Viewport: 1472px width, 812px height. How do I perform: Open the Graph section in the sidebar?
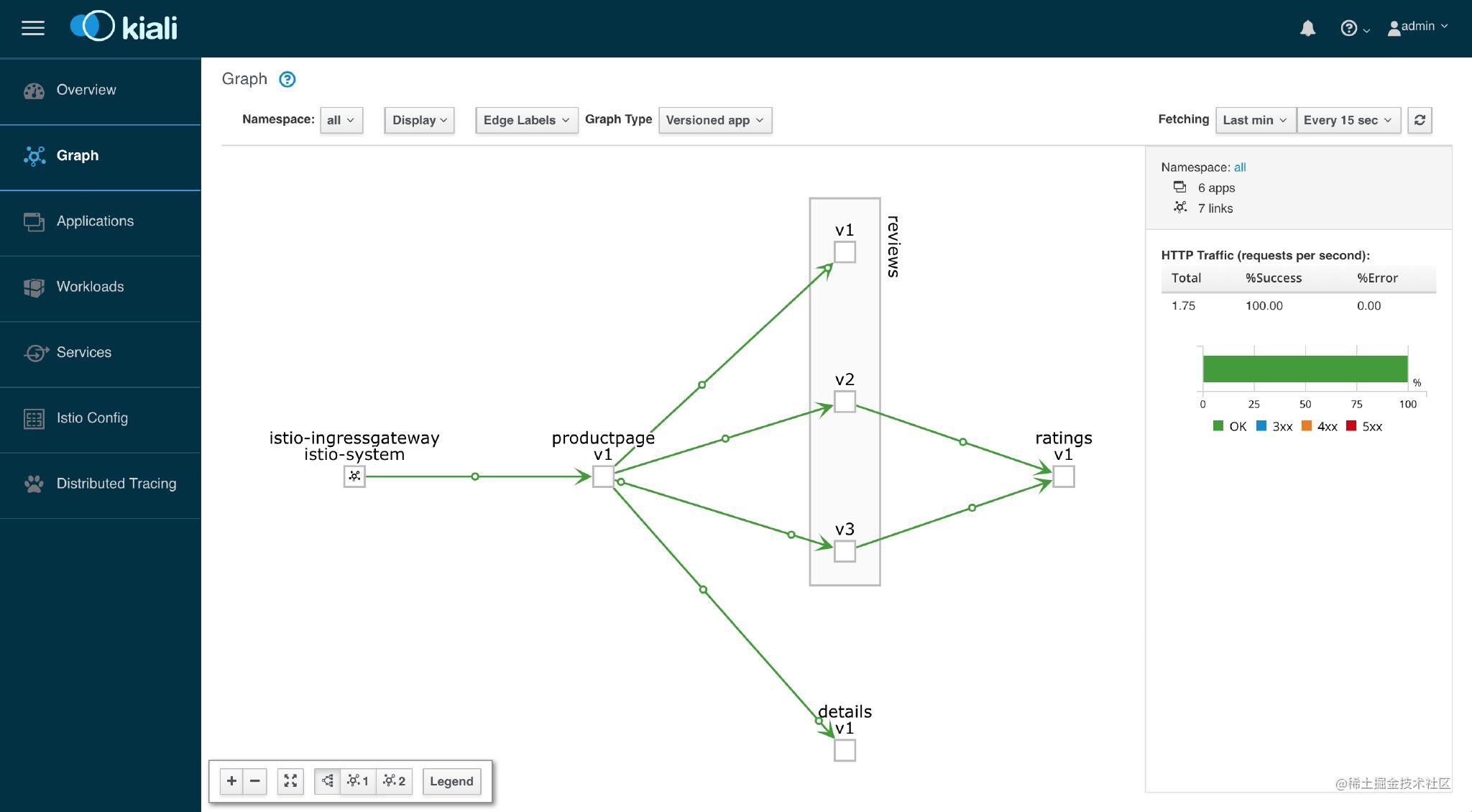[x=78, y=155]
